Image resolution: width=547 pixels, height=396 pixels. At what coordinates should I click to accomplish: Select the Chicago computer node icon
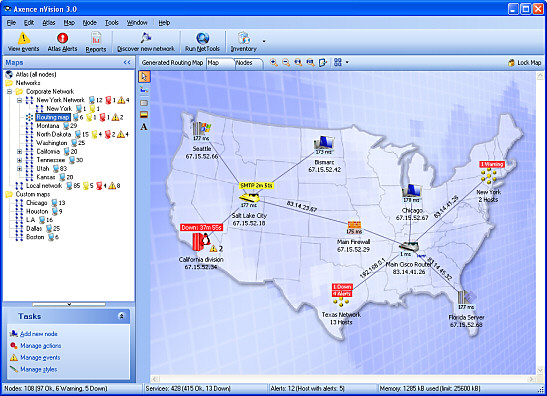click(x=412, y=190)
